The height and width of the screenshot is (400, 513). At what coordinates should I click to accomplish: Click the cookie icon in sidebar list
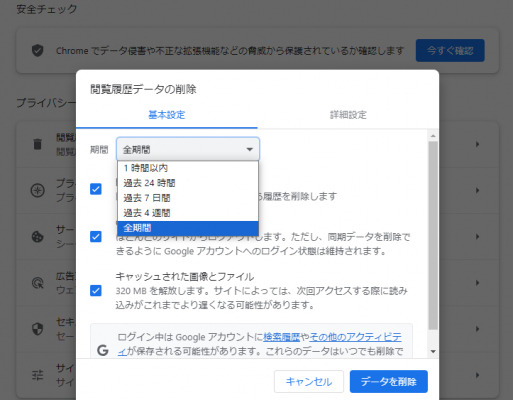point(37,237)
